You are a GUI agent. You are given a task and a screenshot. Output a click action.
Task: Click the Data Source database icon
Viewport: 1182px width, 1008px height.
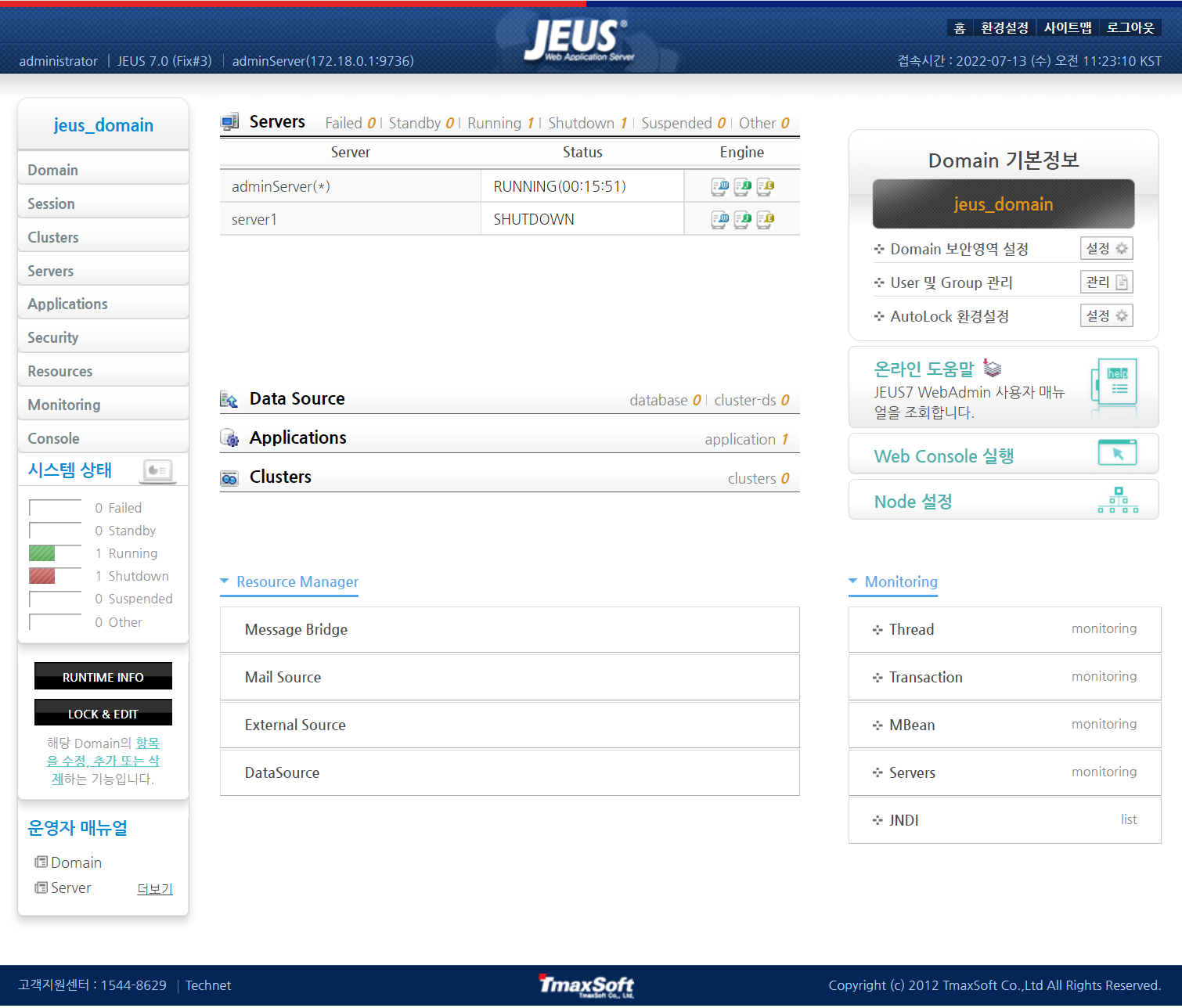[x=229, y=398]
